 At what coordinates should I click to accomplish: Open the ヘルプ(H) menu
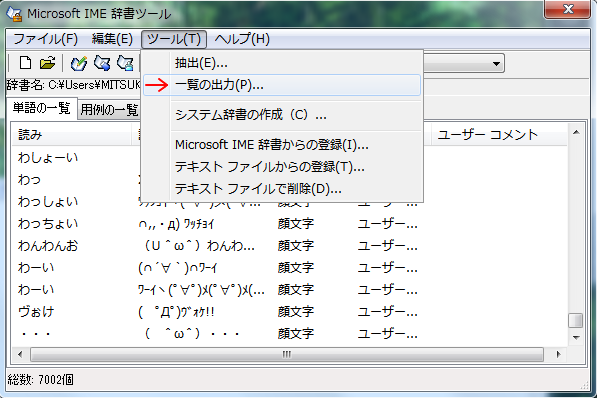242,39
